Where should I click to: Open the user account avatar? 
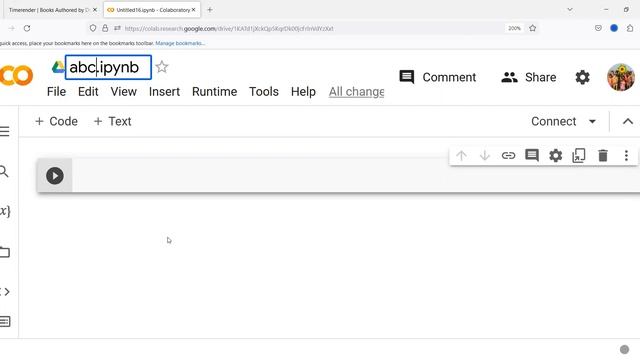(621, 77)
